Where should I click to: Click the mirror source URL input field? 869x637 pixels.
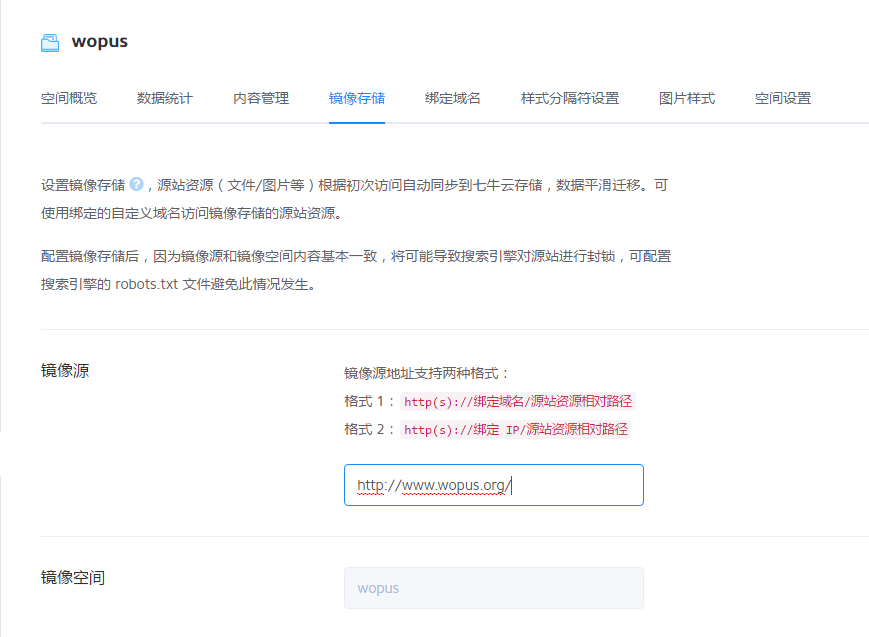pyautogui.click(x=493, y=485)
